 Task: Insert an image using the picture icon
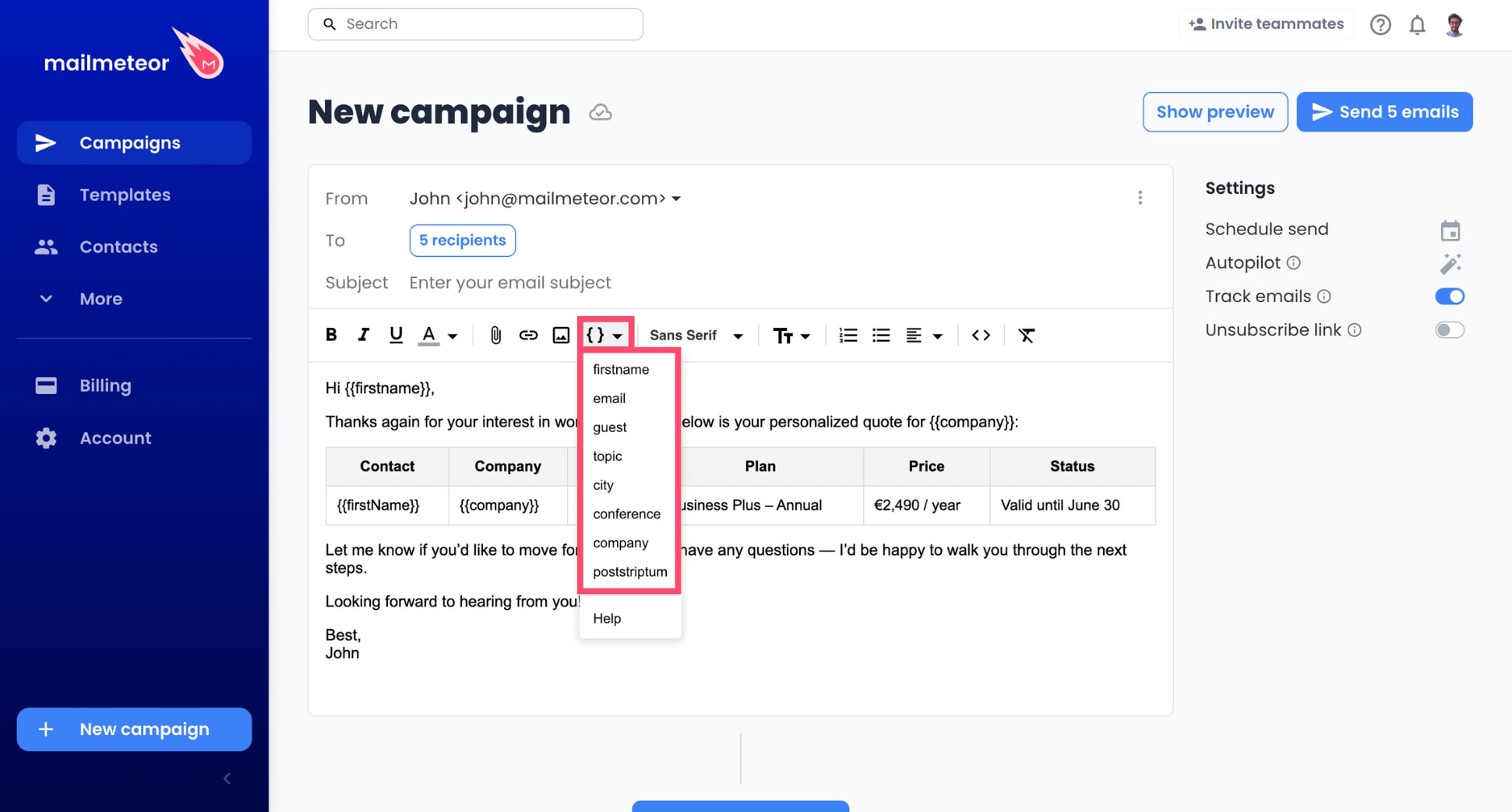click(561, 336)
